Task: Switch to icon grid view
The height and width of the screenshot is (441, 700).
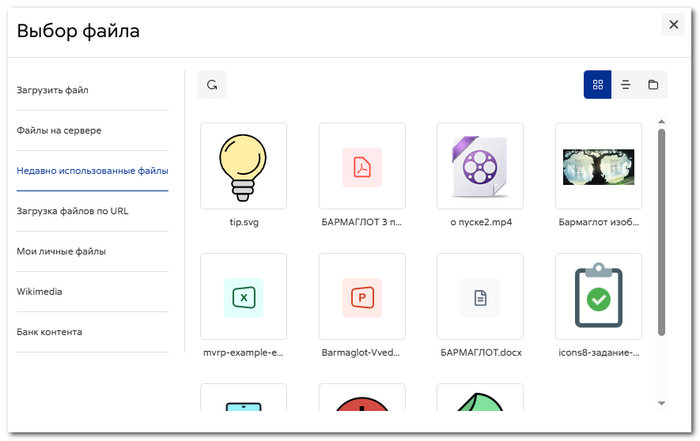Action: (598, 84)
